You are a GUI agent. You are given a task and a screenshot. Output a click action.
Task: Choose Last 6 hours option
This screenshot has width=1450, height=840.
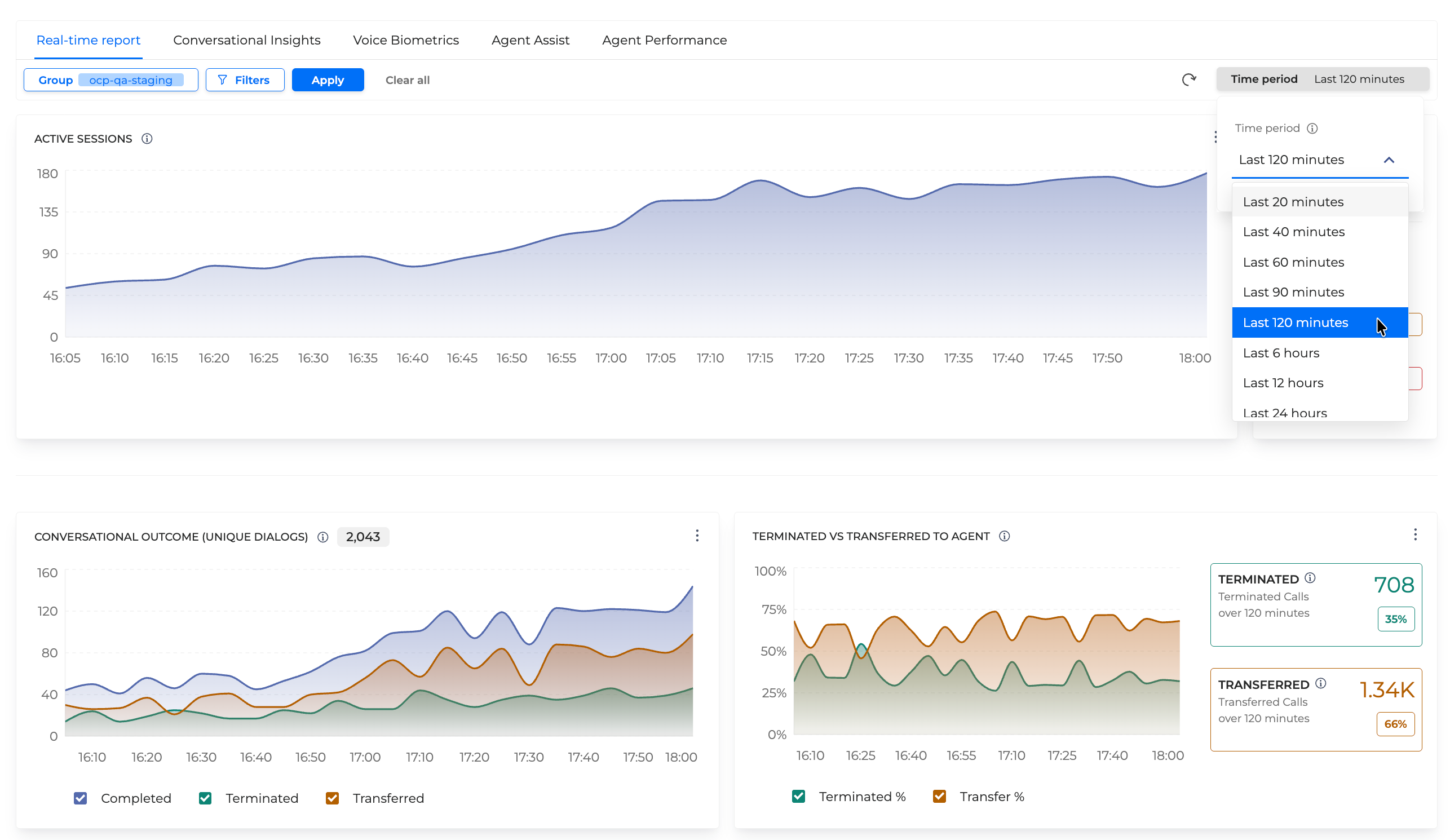(1319, 353)
